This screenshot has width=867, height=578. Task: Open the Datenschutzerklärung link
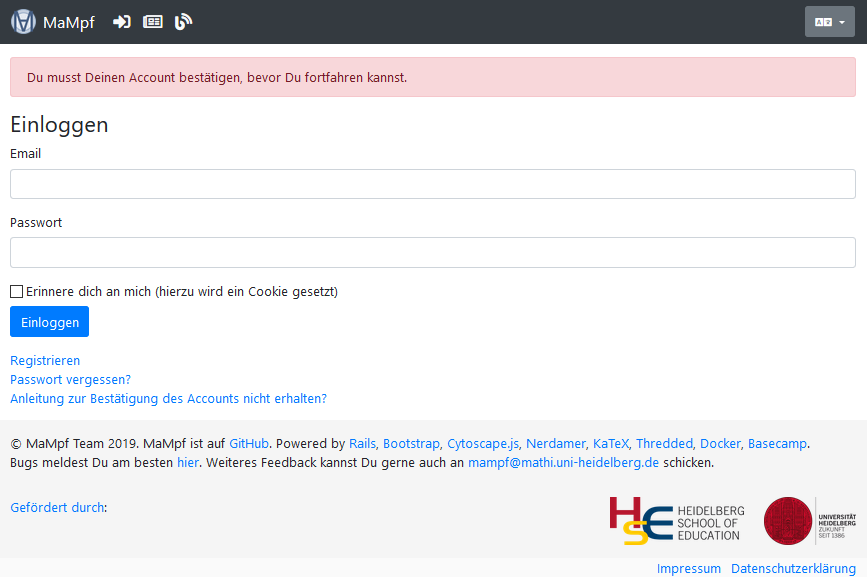[793, 569]
